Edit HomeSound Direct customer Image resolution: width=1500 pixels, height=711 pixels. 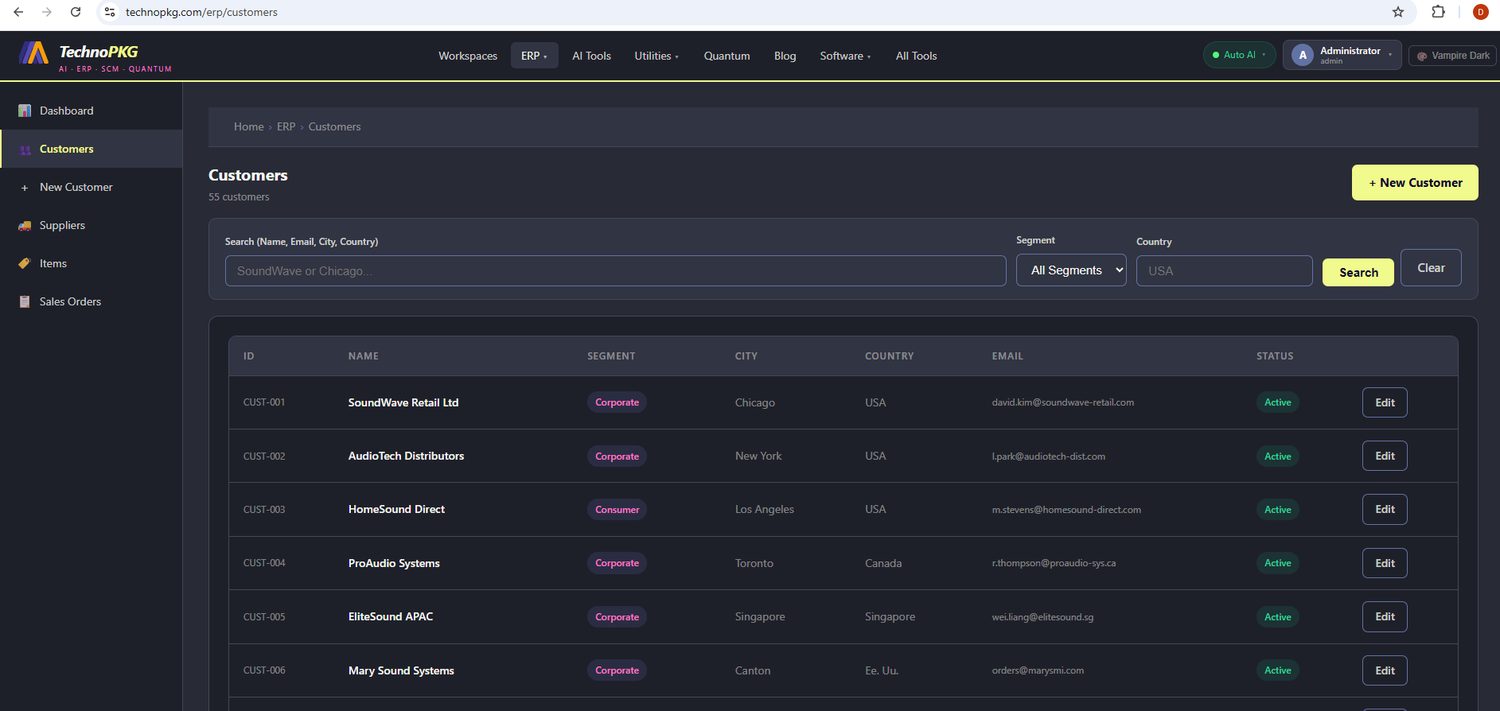pyautogui.click(x=1385, y=509)
